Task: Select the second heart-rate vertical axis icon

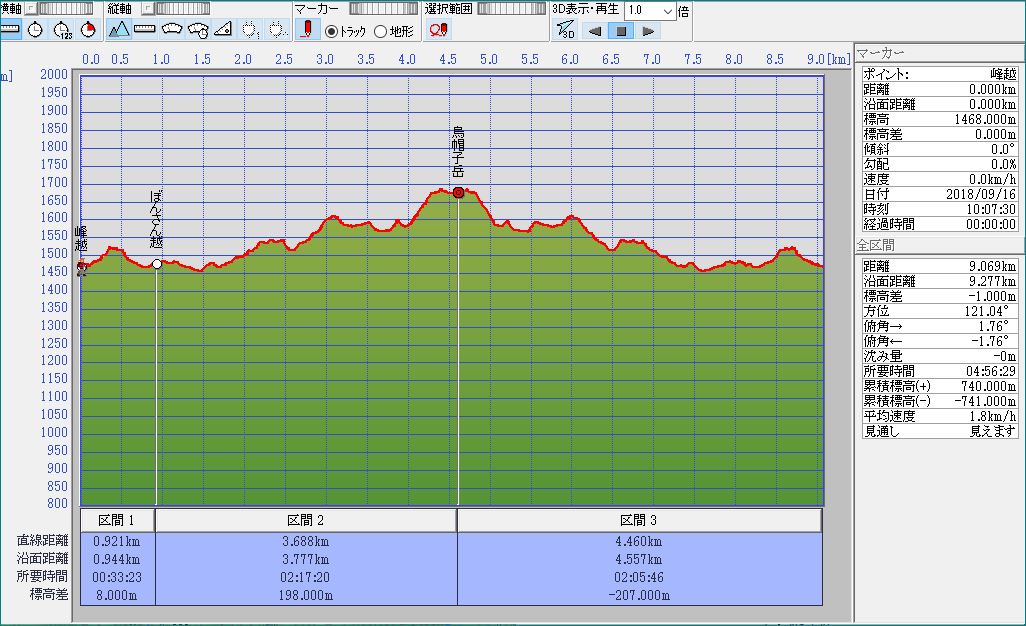Action: point(277,29)
